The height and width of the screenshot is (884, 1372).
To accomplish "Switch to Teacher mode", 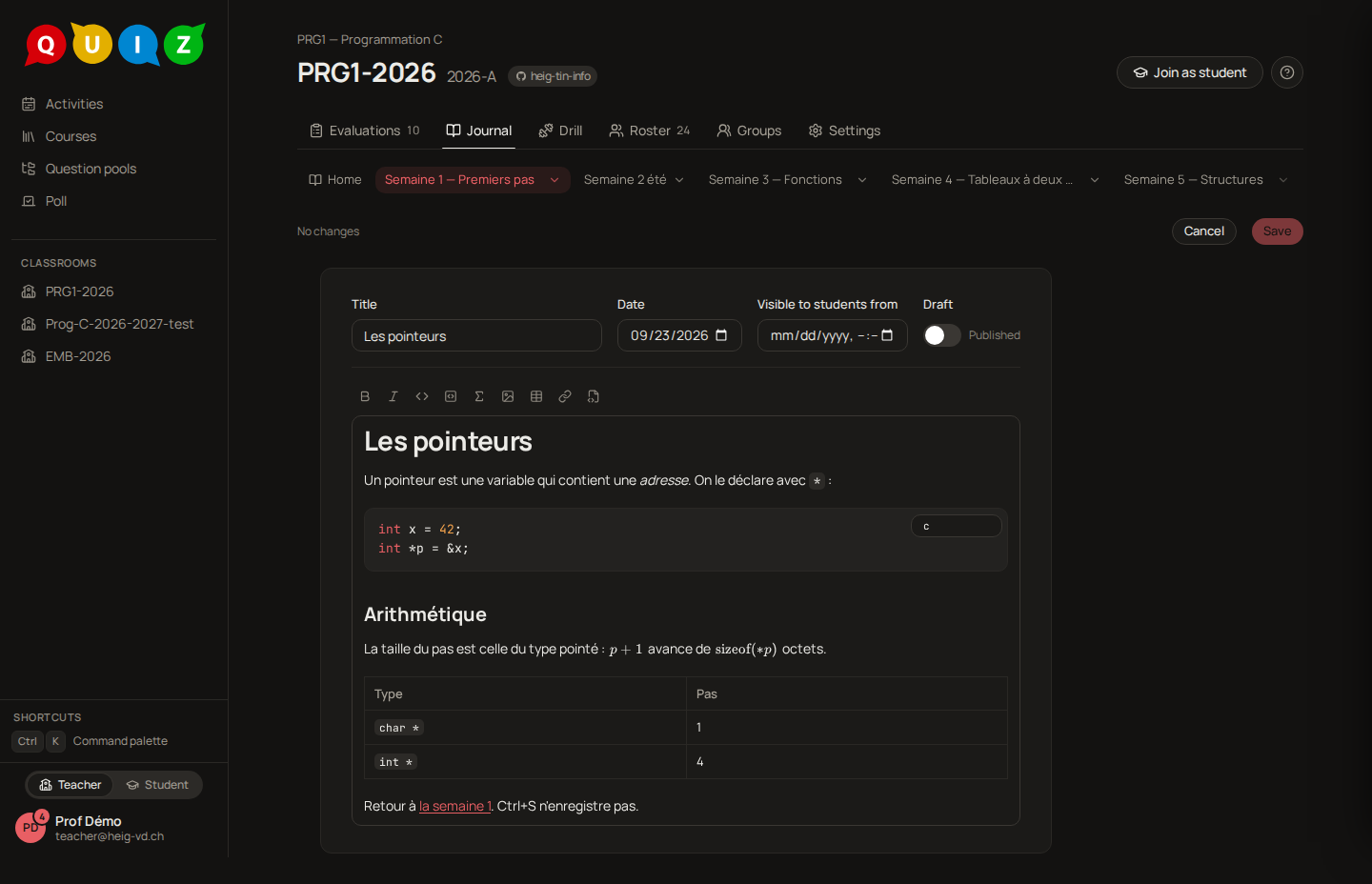I will click(71, 785).
